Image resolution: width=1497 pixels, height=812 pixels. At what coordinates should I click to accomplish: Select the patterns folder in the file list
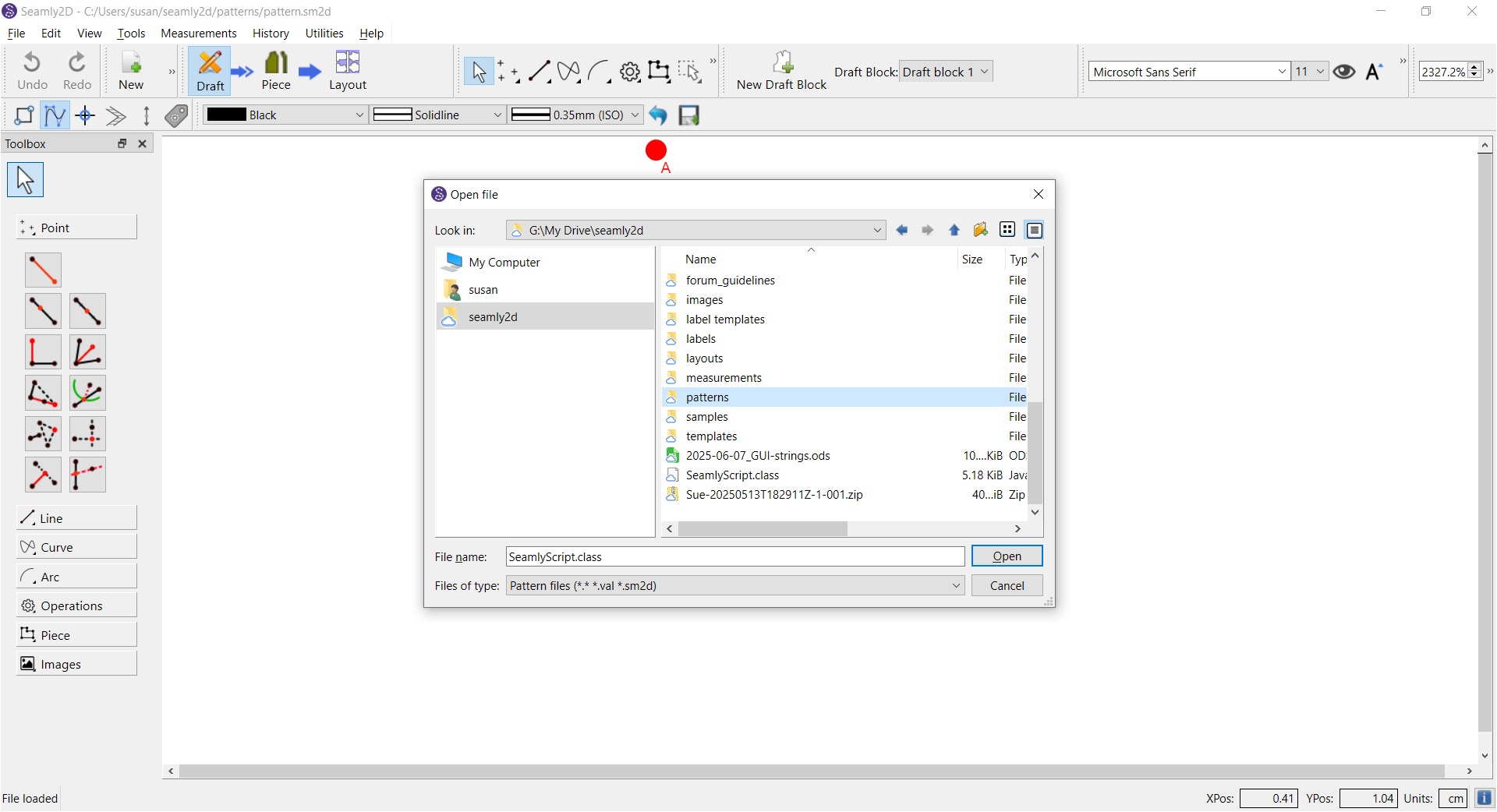tap(707, 397)
